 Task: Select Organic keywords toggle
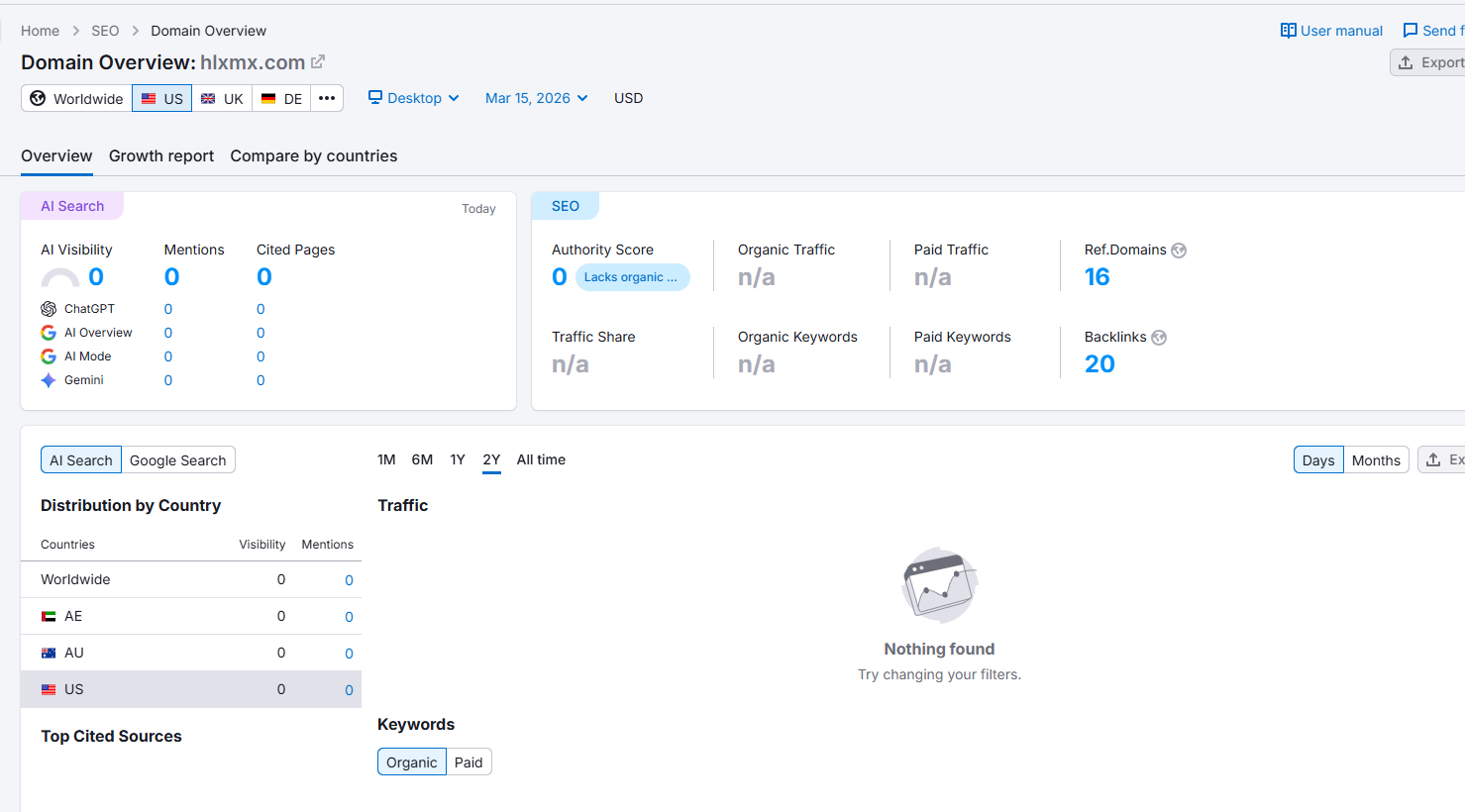coord(412,761)
